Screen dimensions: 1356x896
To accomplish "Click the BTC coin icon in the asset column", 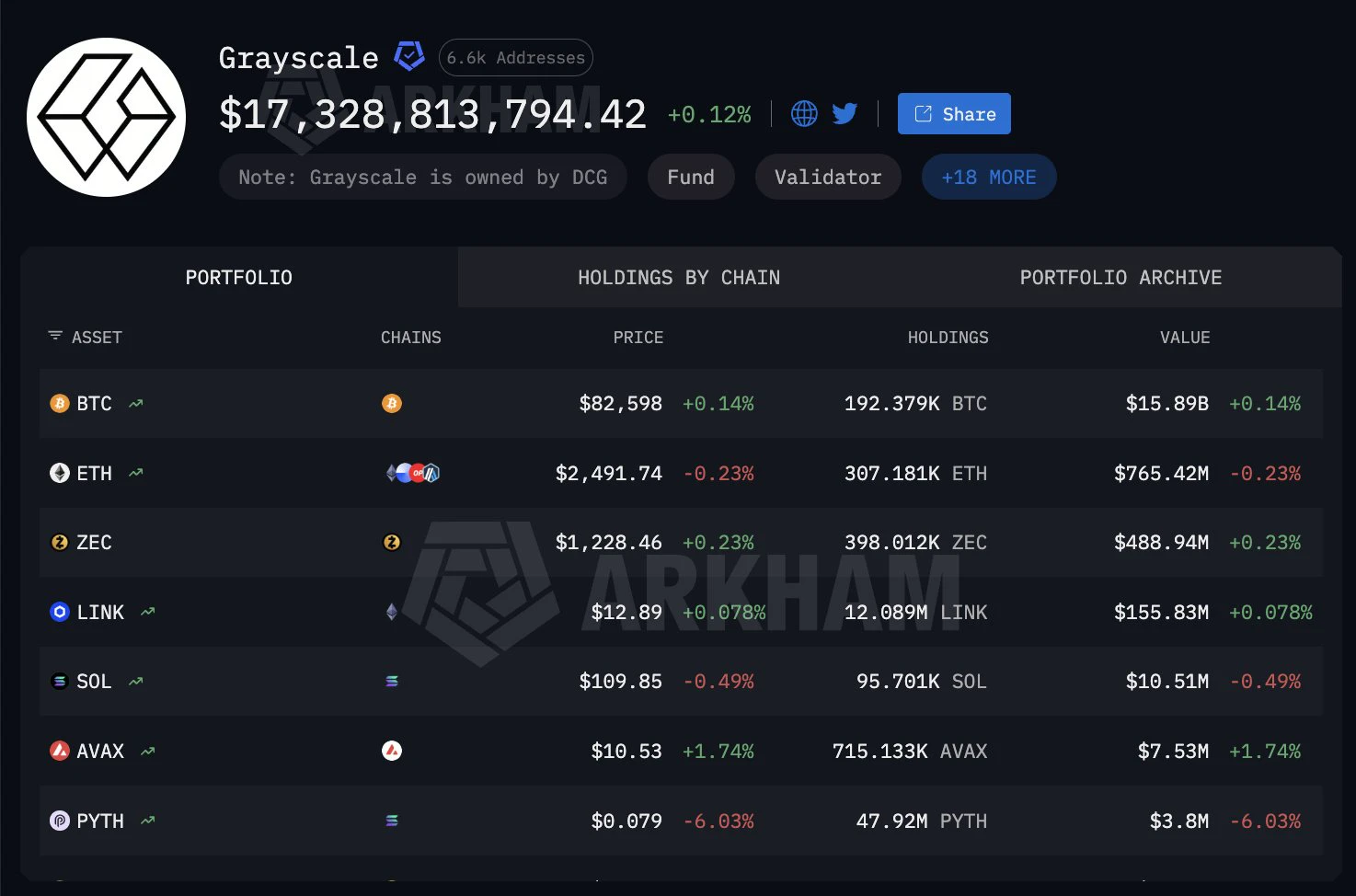I will [60, 403].
